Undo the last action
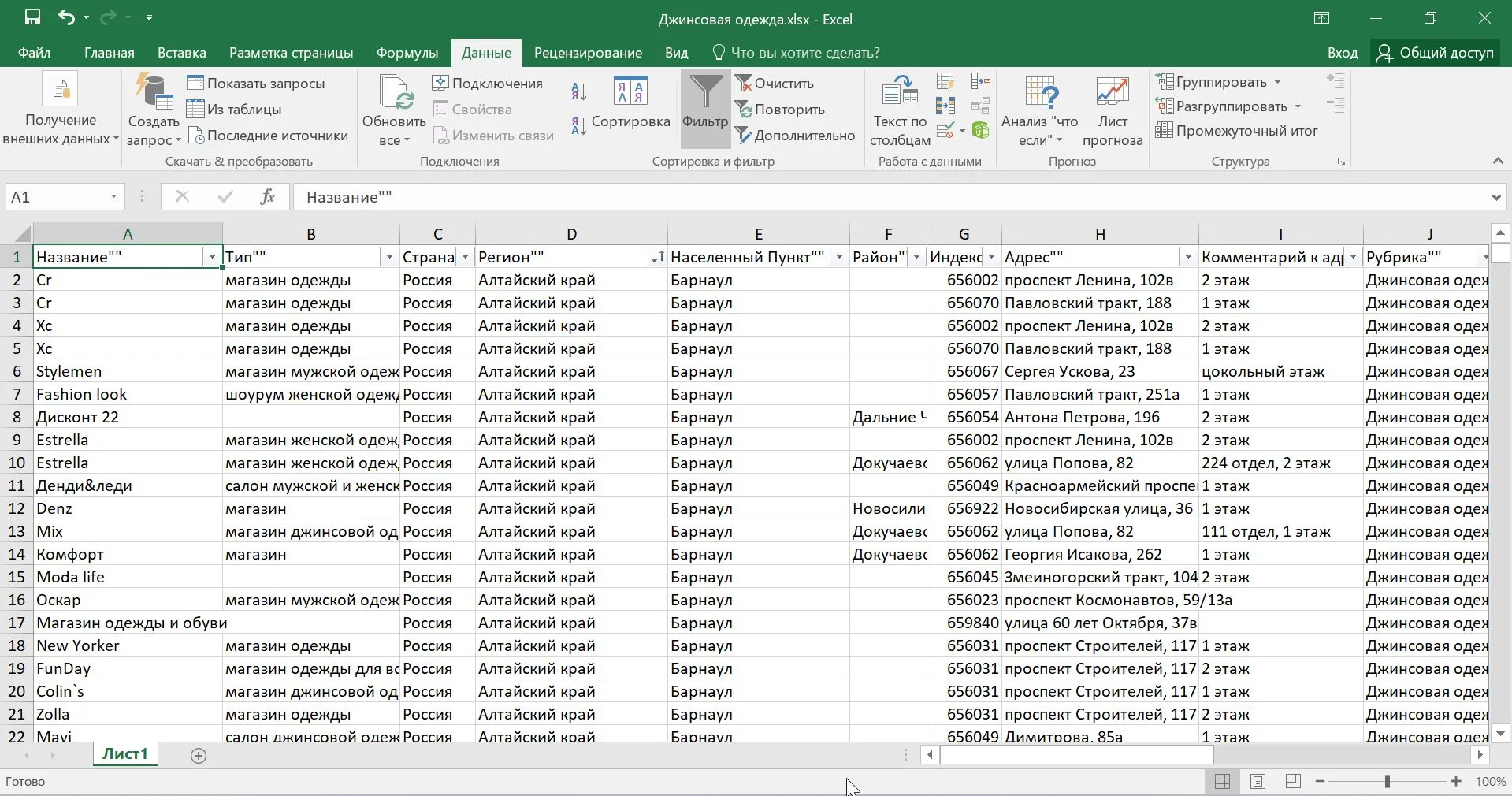 point(66,17)
